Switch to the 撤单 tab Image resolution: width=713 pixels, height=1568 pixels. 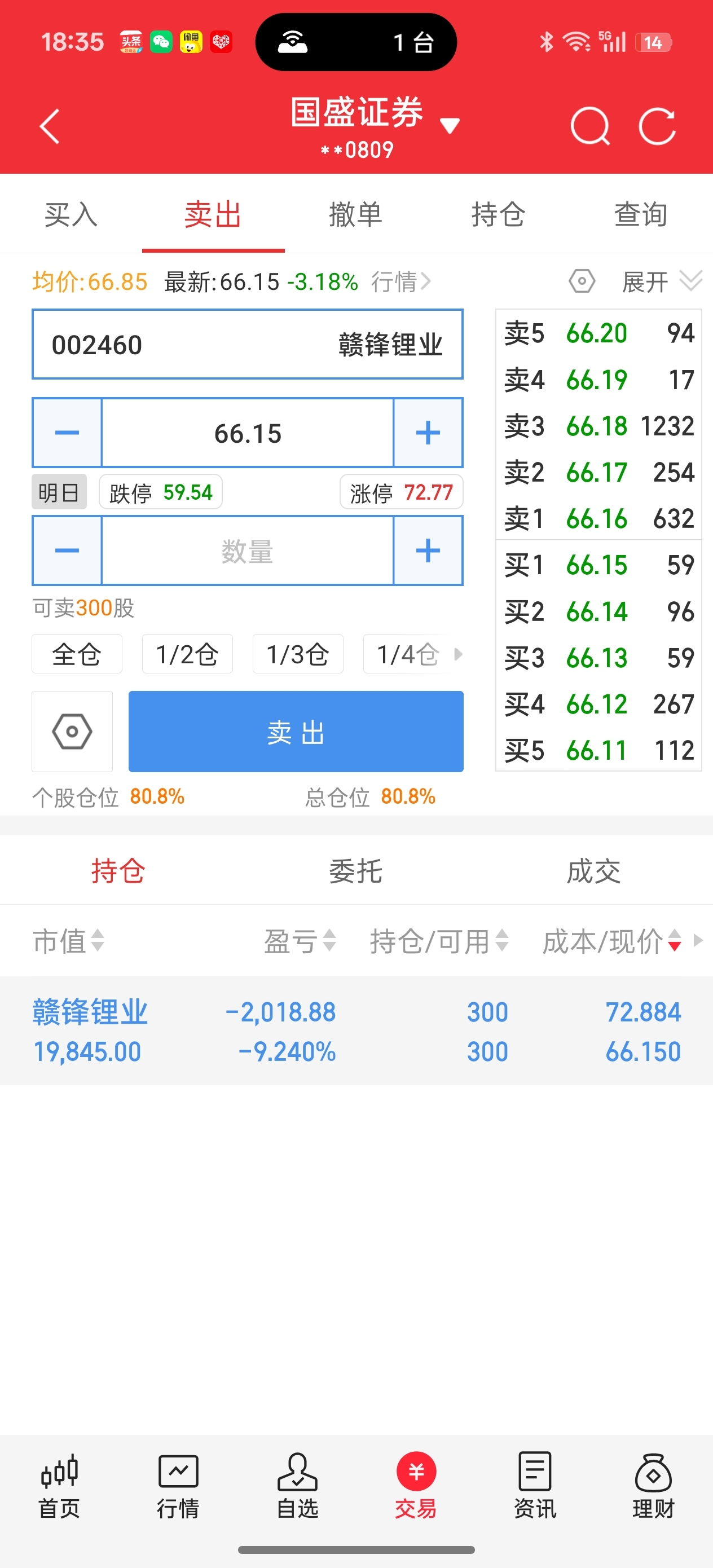(355, 214)
